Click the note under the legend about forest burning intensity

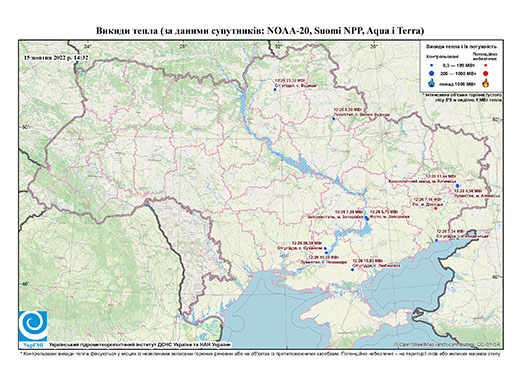(x=462, y=97)
